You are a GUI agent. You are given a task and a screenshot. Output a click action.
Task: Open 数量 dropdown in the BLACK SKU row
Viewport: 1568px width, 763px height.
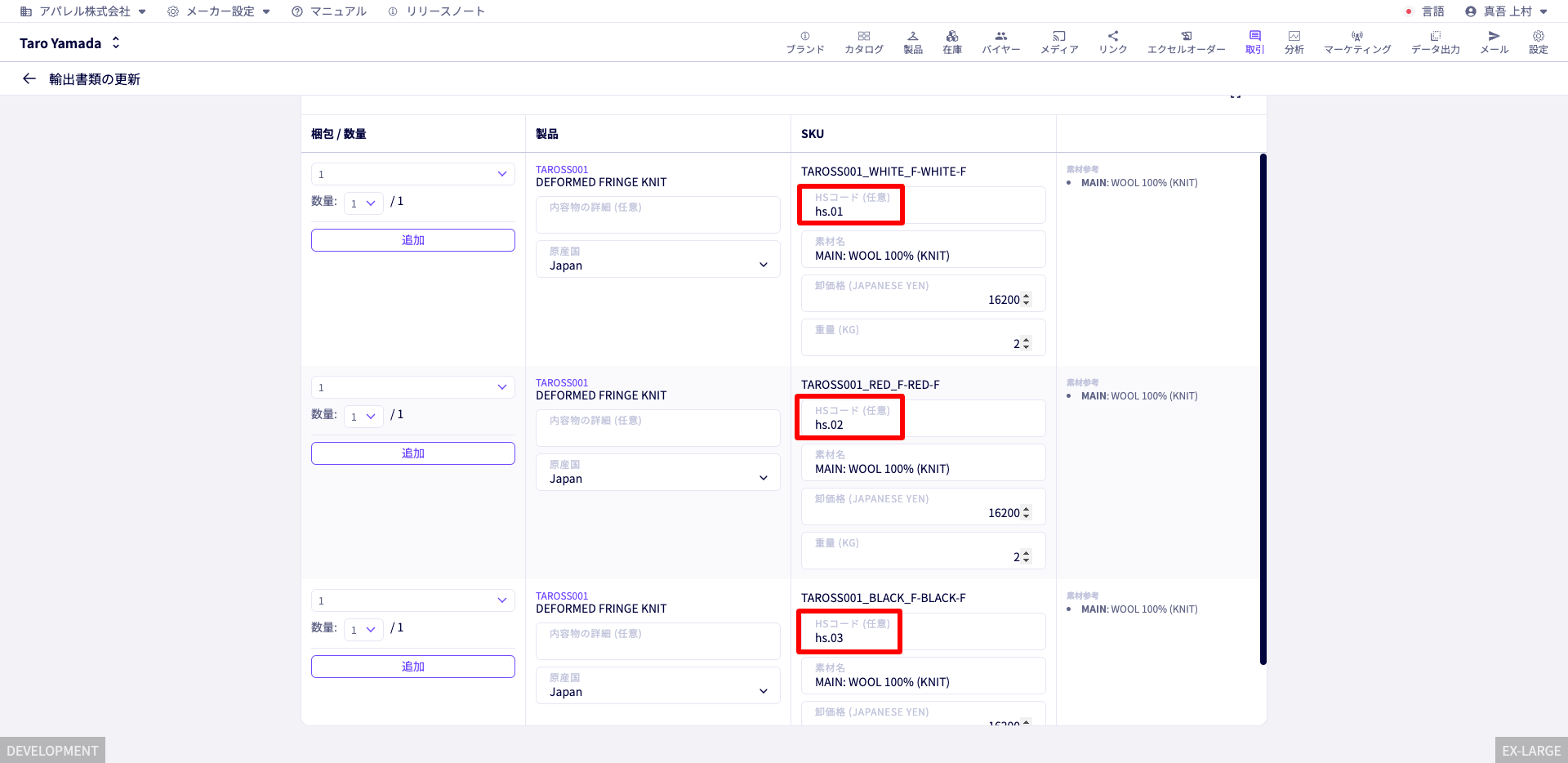[363, 629]
